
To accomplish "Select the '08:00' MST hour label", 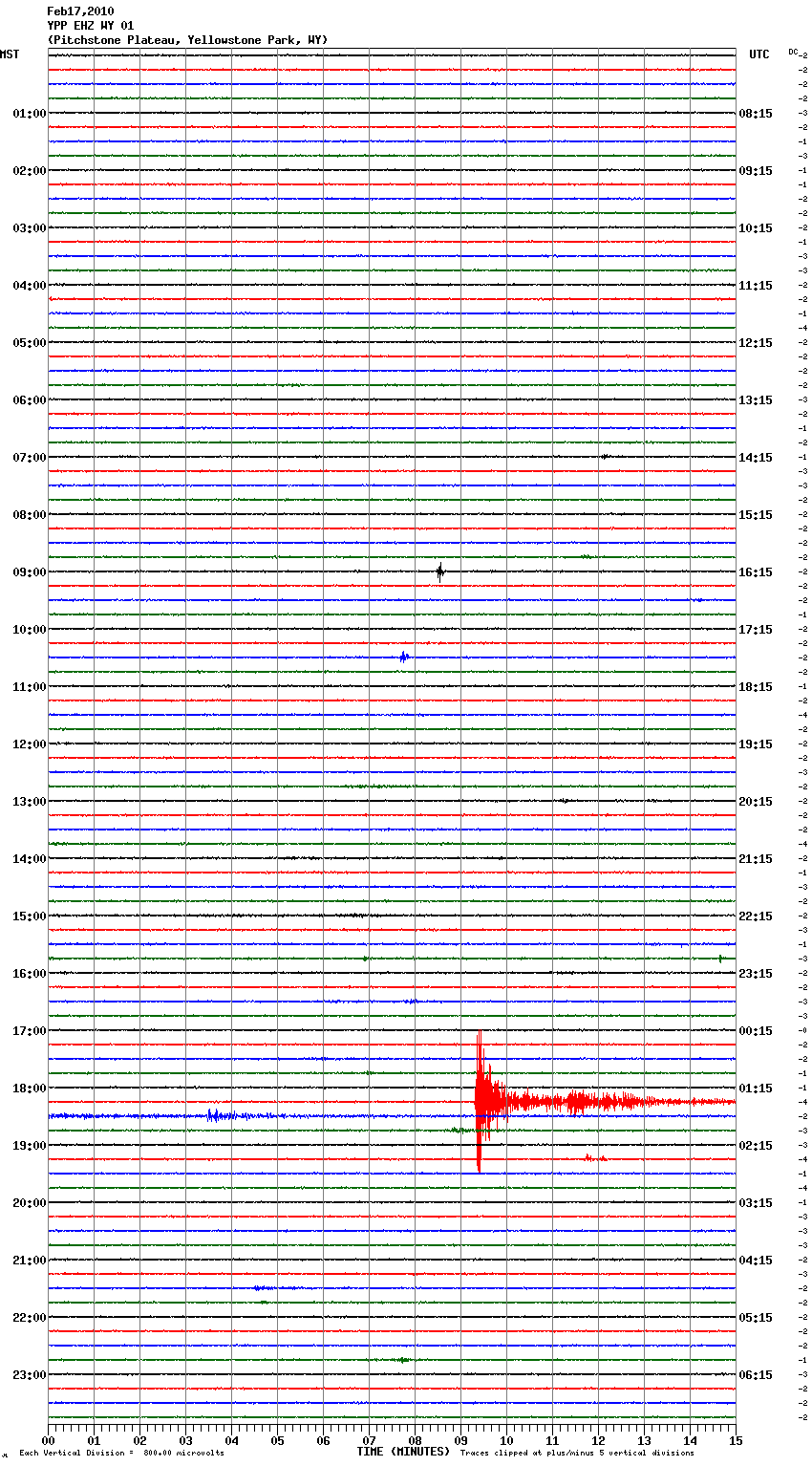I will (29, 515).
